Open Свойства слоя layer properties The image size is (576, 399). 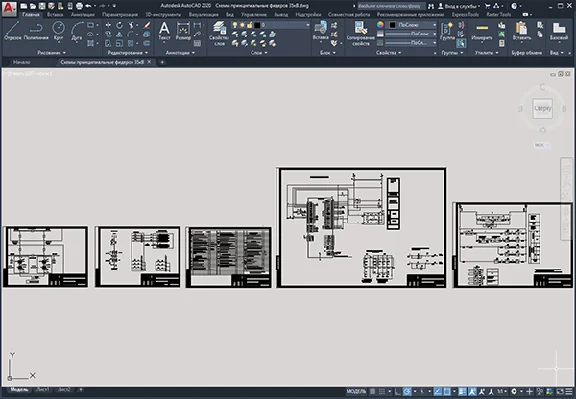click(x=219, y=33)
